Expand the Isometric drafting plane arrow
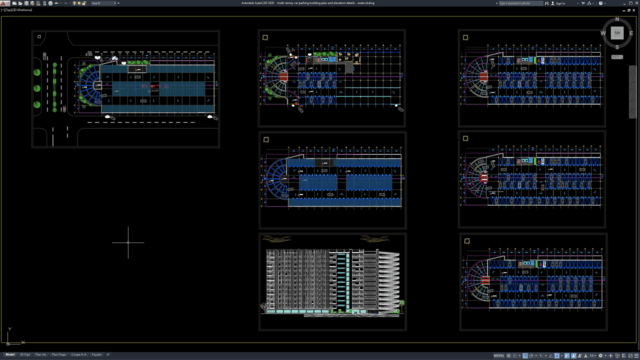Viewport: 640px width, 360px height. [546, 356]
